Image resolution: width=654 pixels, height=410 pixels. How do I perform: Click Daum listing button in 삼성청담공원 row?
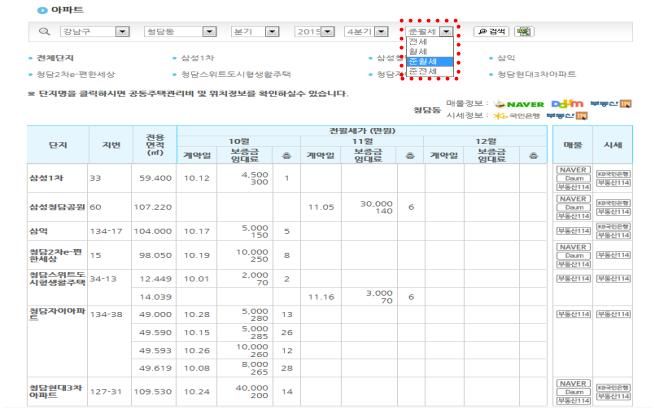[x=572, y=207]
